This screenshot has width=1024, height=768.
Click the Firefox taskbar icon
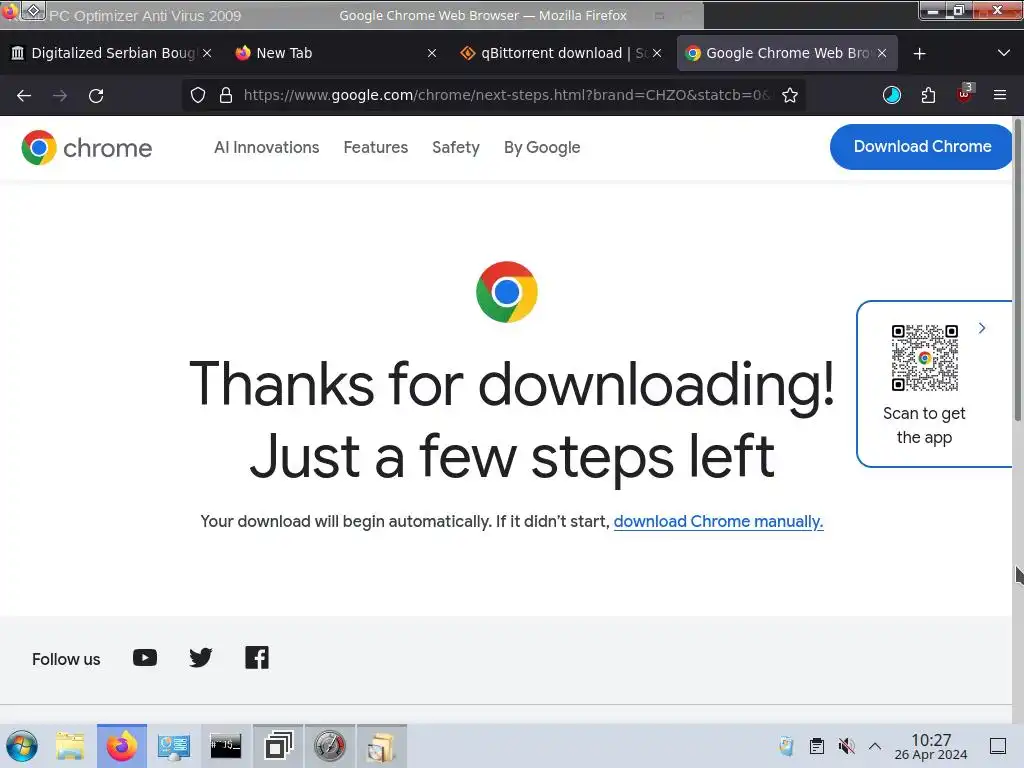pos(121,746)
